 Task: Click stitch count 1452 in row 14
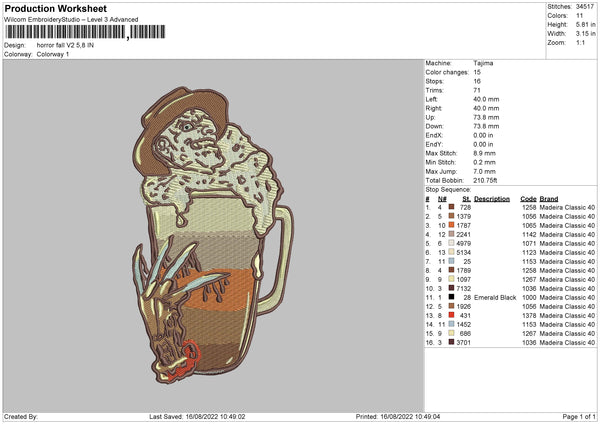click(463, 325)
